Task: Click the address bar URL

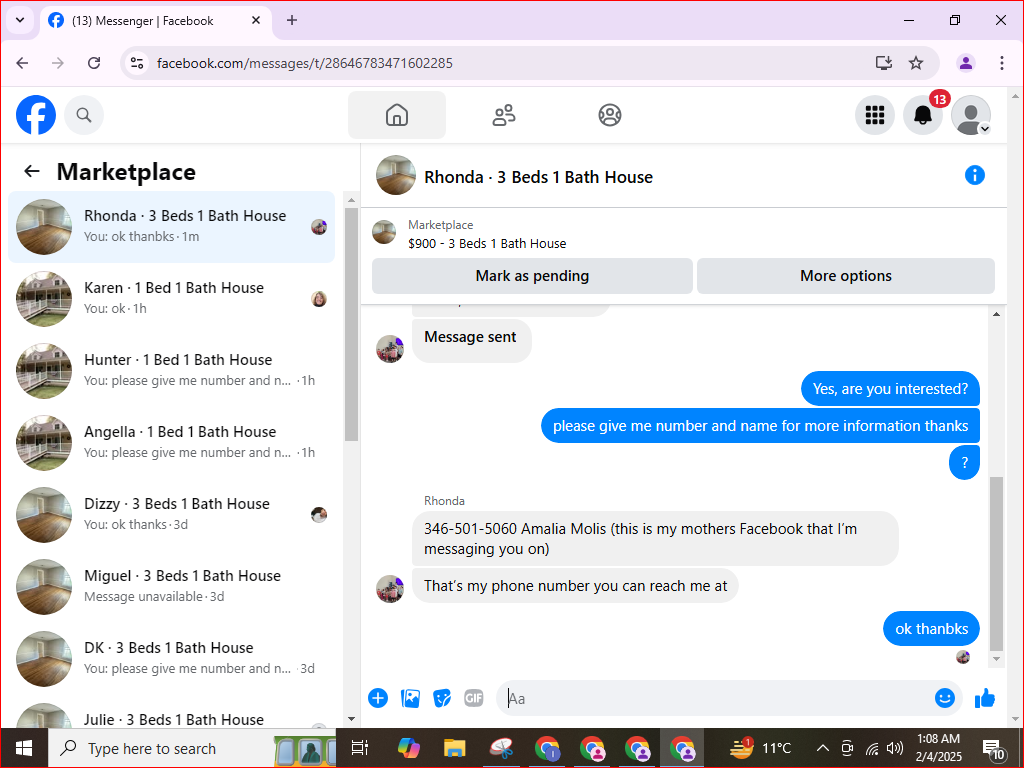Action: pos(305,63)
